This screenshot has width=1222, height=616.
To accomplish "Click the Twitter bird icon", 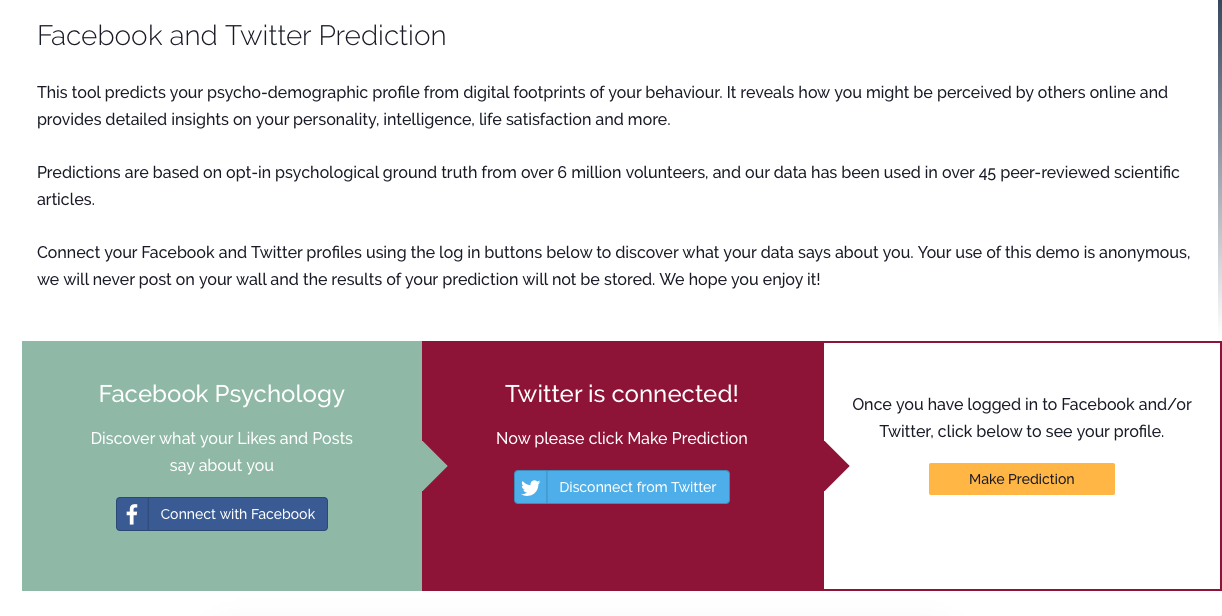I will [x=531, y=487].
